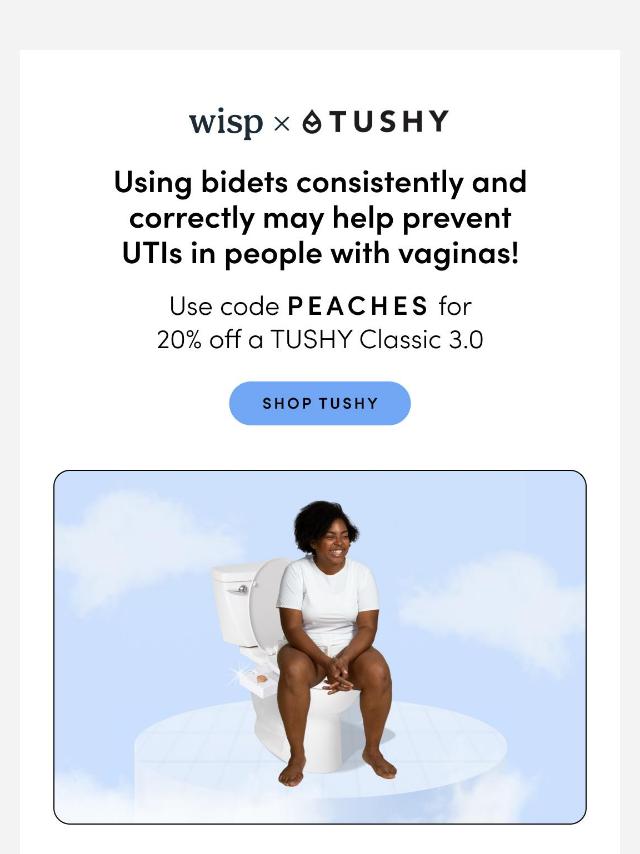Click the 'Use code' text line

pyautogui.click(x=320, y=306)
